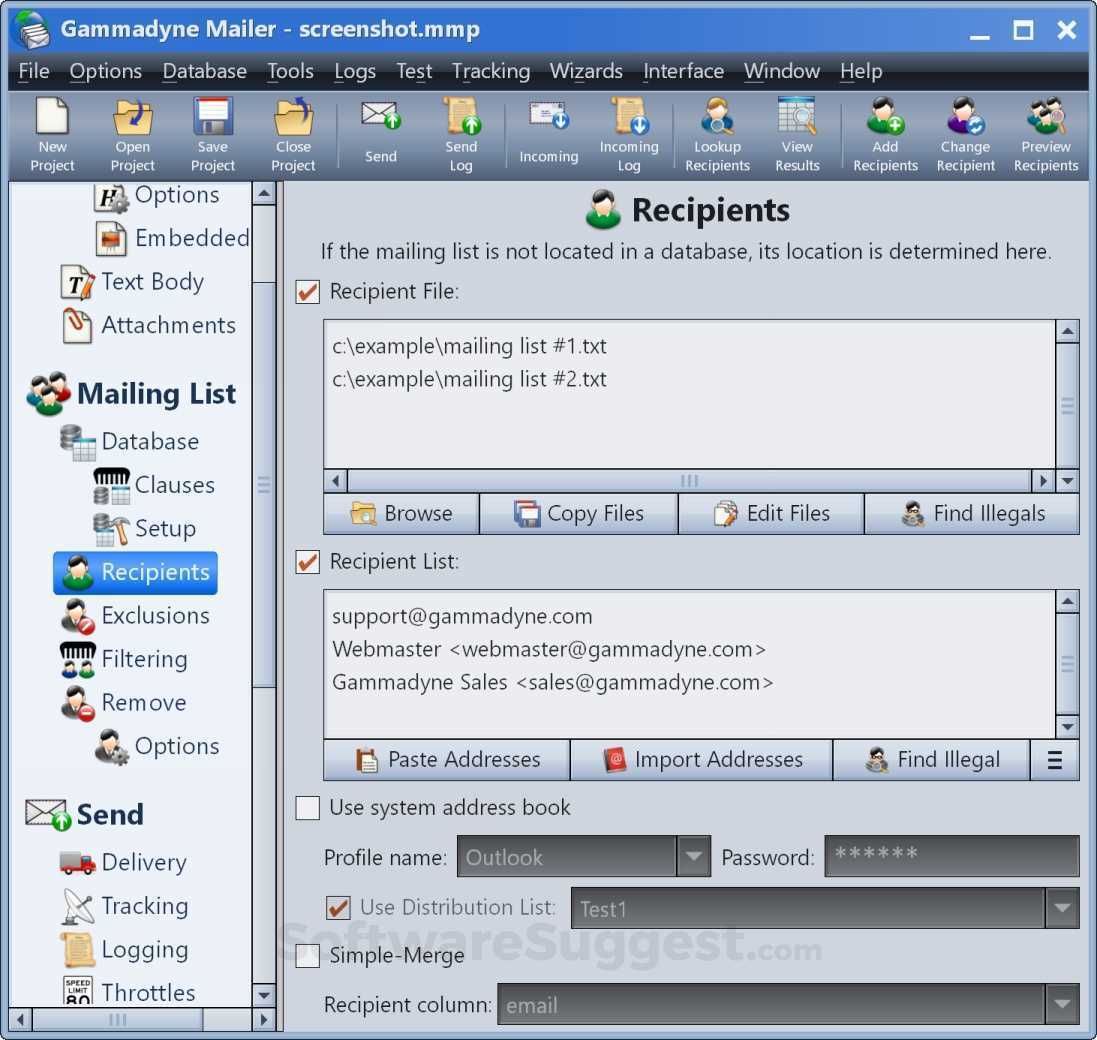Click the Copy Files button
This screenshot has width=1097, height=1040.
(579, 514)
